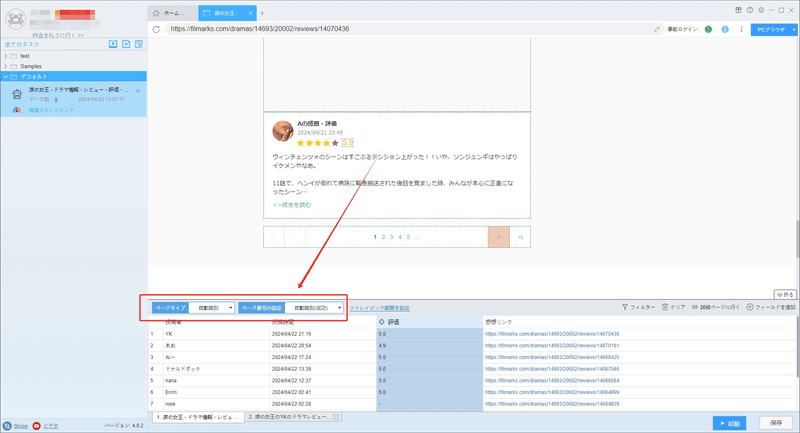
Task: Click the new folder icon above the task list
Action: tap(126, 44)
